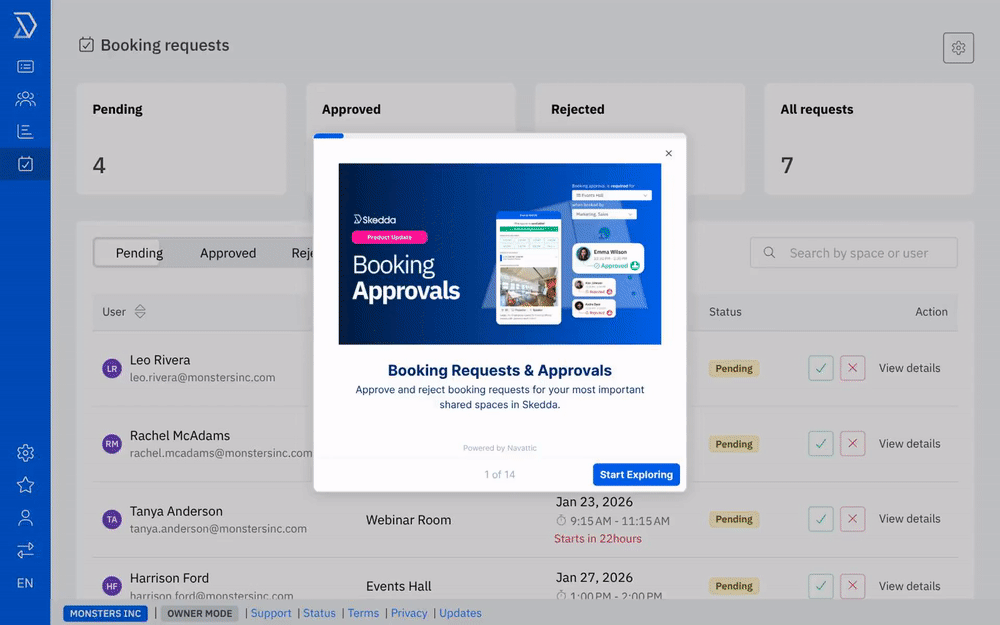Click the Powered by Navattic text
1000x625 pixels.
[x=499, y=448]
